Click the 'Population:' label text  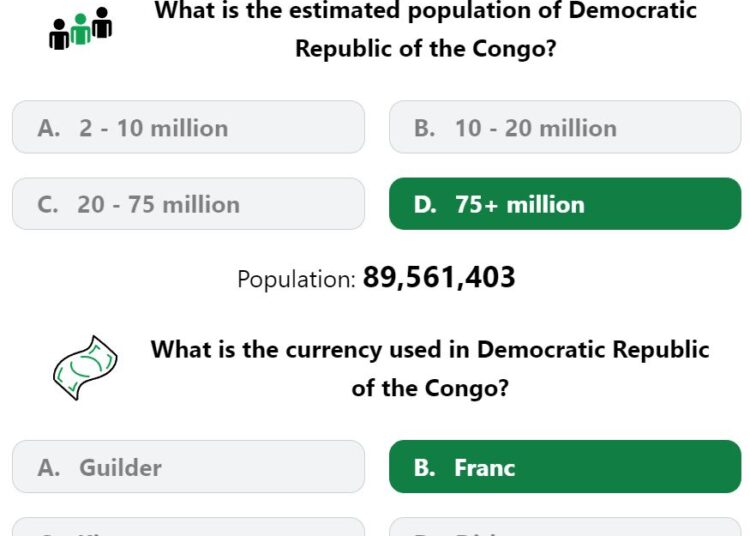(297, 279)
